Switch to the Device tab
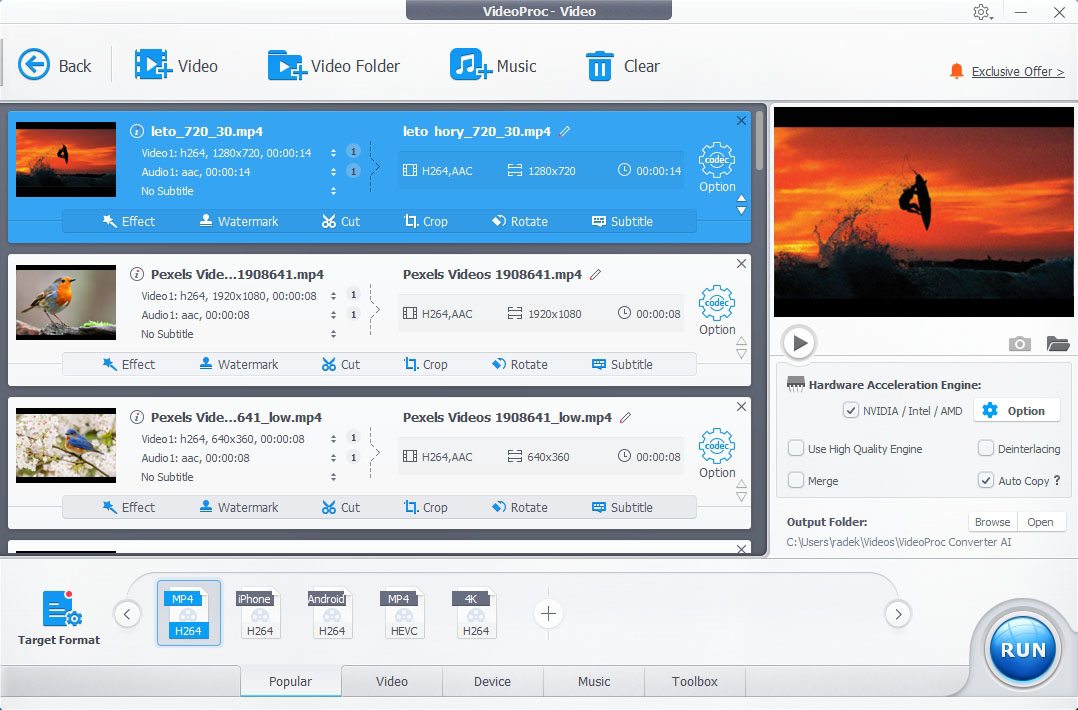The height and width of the screenshot is (710, 1078). pyautogui.click(x=492, y=681)
